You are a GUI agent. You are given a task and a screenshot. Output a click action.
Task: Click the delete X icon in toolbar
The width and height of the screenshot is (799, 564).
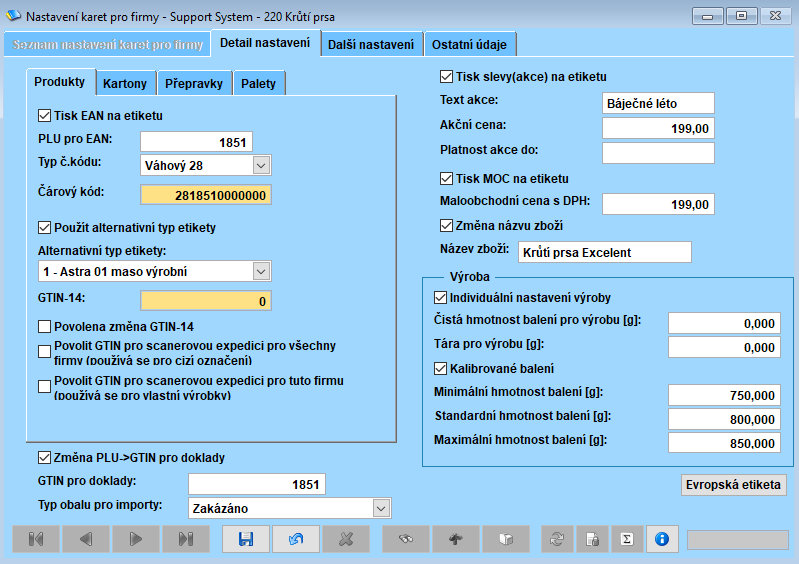(x=345, y=539)
